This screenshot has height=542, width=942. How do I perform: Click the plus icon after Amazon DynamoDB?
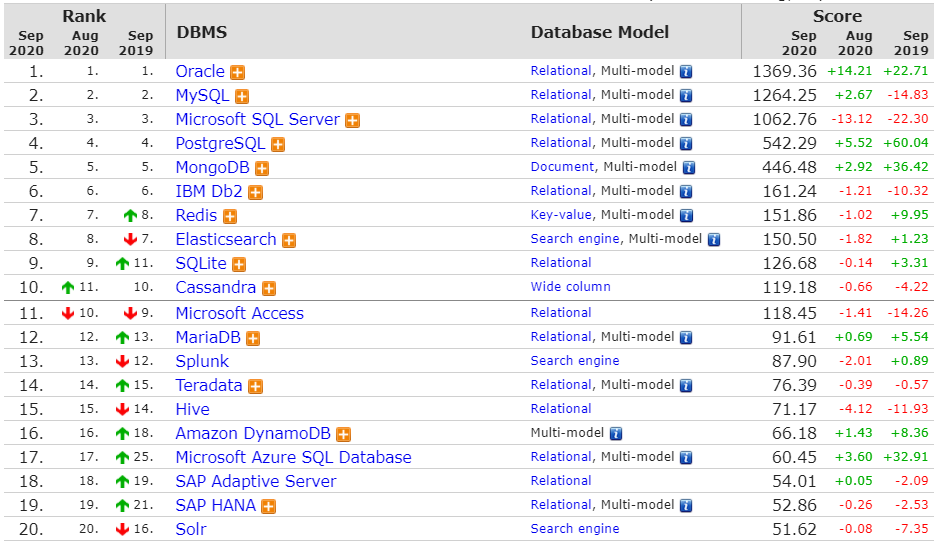pyautogui.click(x=344, y=435)
